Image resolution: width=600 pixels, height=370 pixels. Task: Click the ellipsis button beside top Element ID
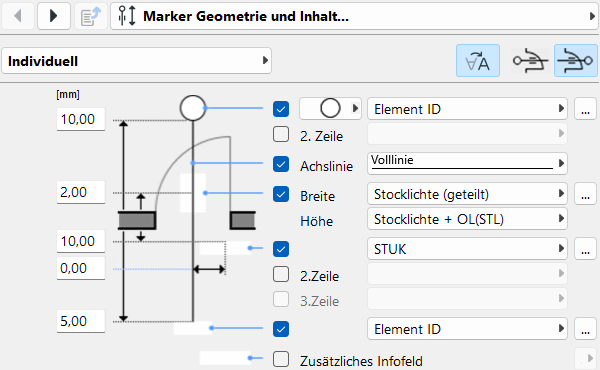585,109
